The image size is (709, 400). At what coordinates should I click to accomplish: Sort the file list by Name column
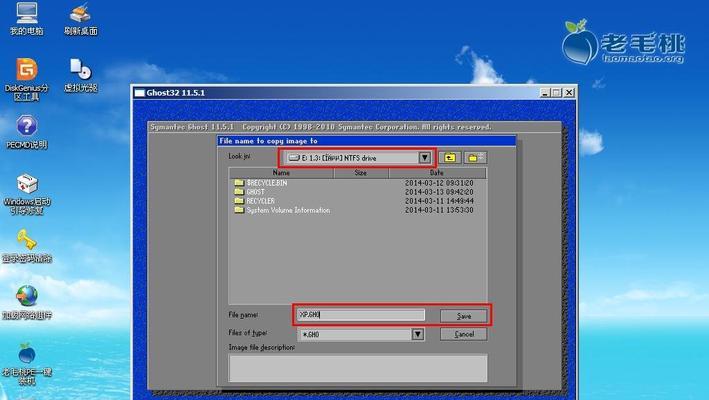pos(281,173)
